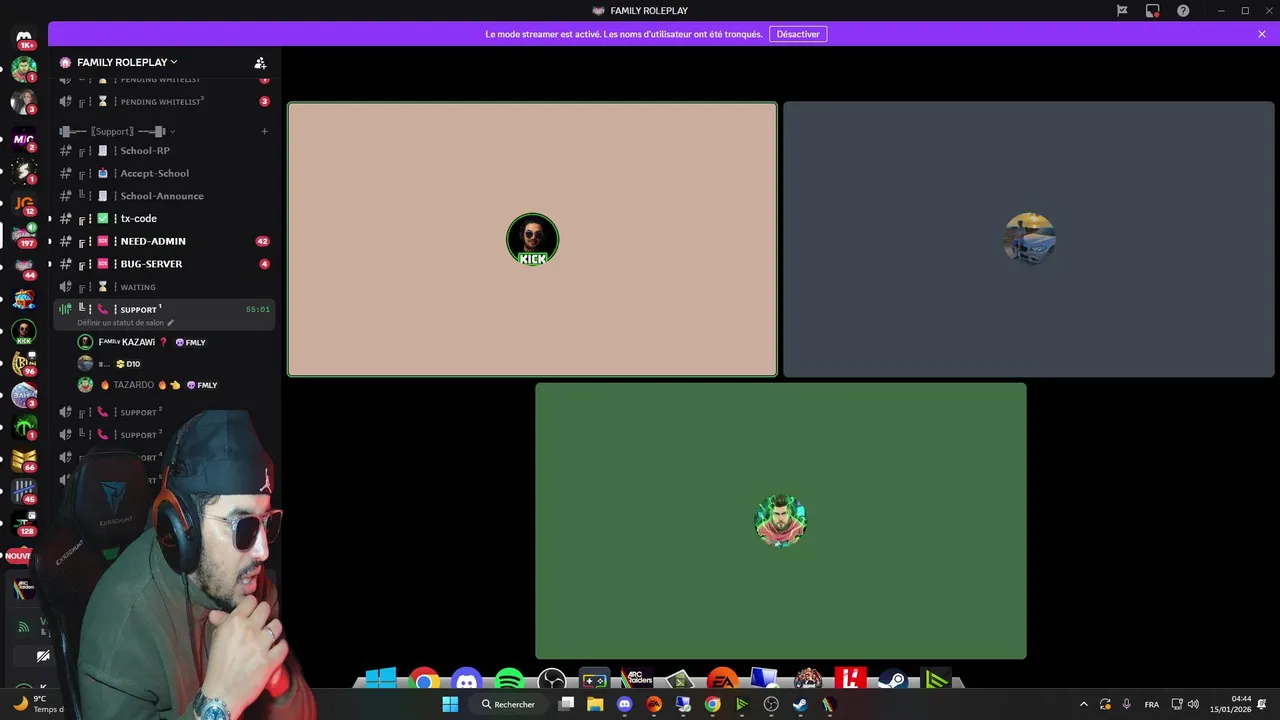Open the Quests flag icon in title bar
Screen dimensions: 1280x720
click(1122, 11)
